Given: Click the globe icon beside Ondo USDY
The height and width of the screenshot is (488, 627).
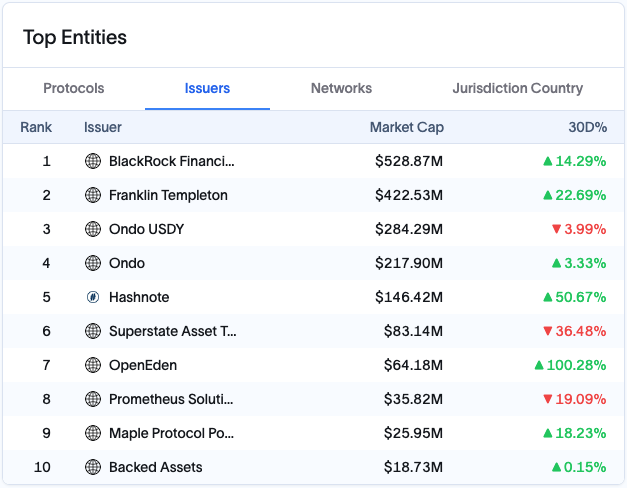Looking at the screenshot, I should click(x=93, y=229).
